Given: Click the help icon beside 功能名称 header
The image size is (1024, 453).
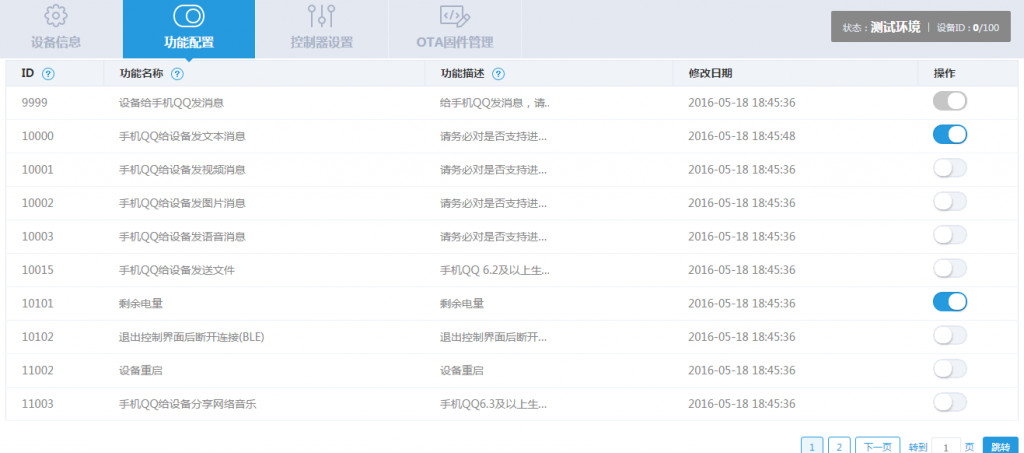Looking at the screenshot, I should click(x=177, y=74).
